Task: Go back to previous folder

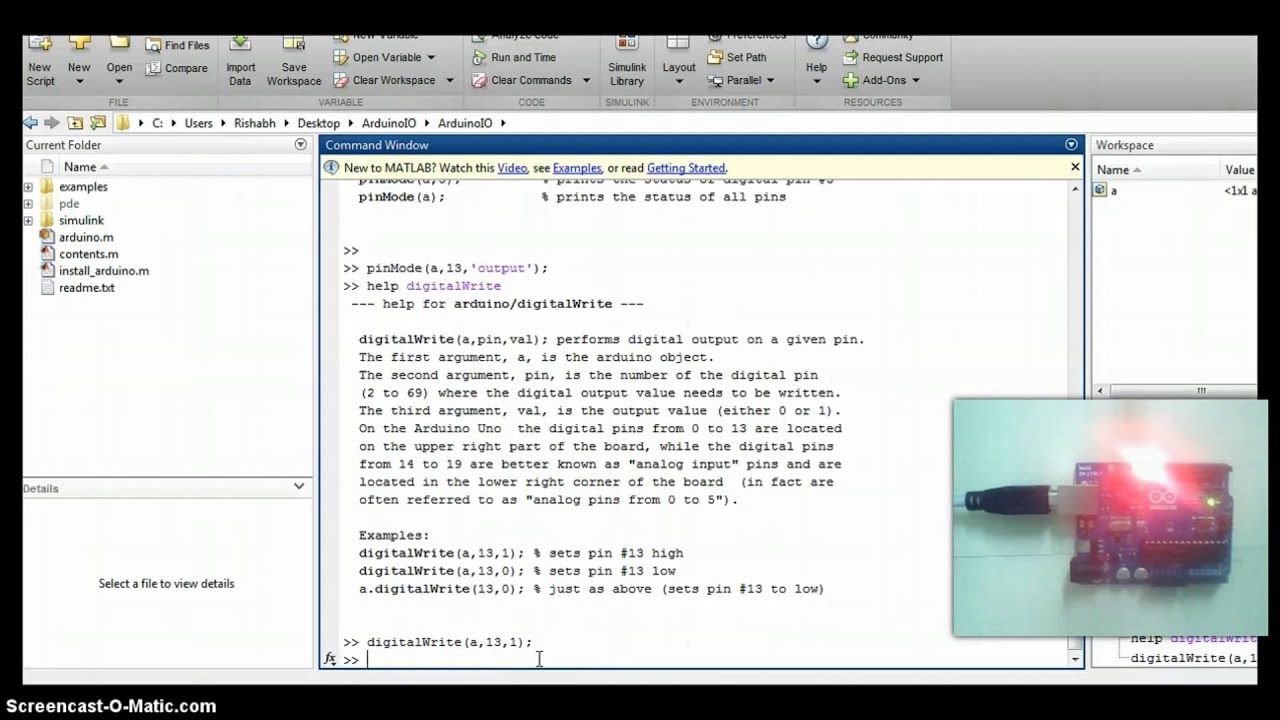Action: [x=30, y=123]
